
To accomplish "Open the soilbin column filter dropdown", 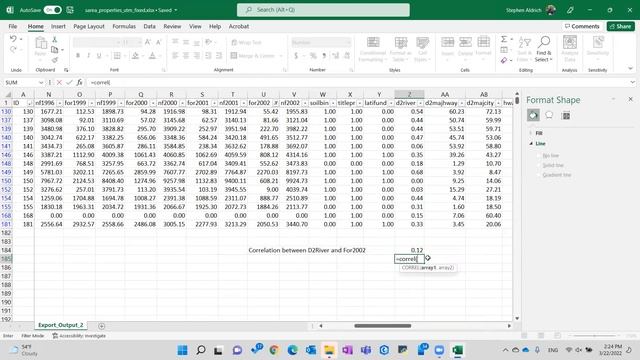I will [333, 103].
